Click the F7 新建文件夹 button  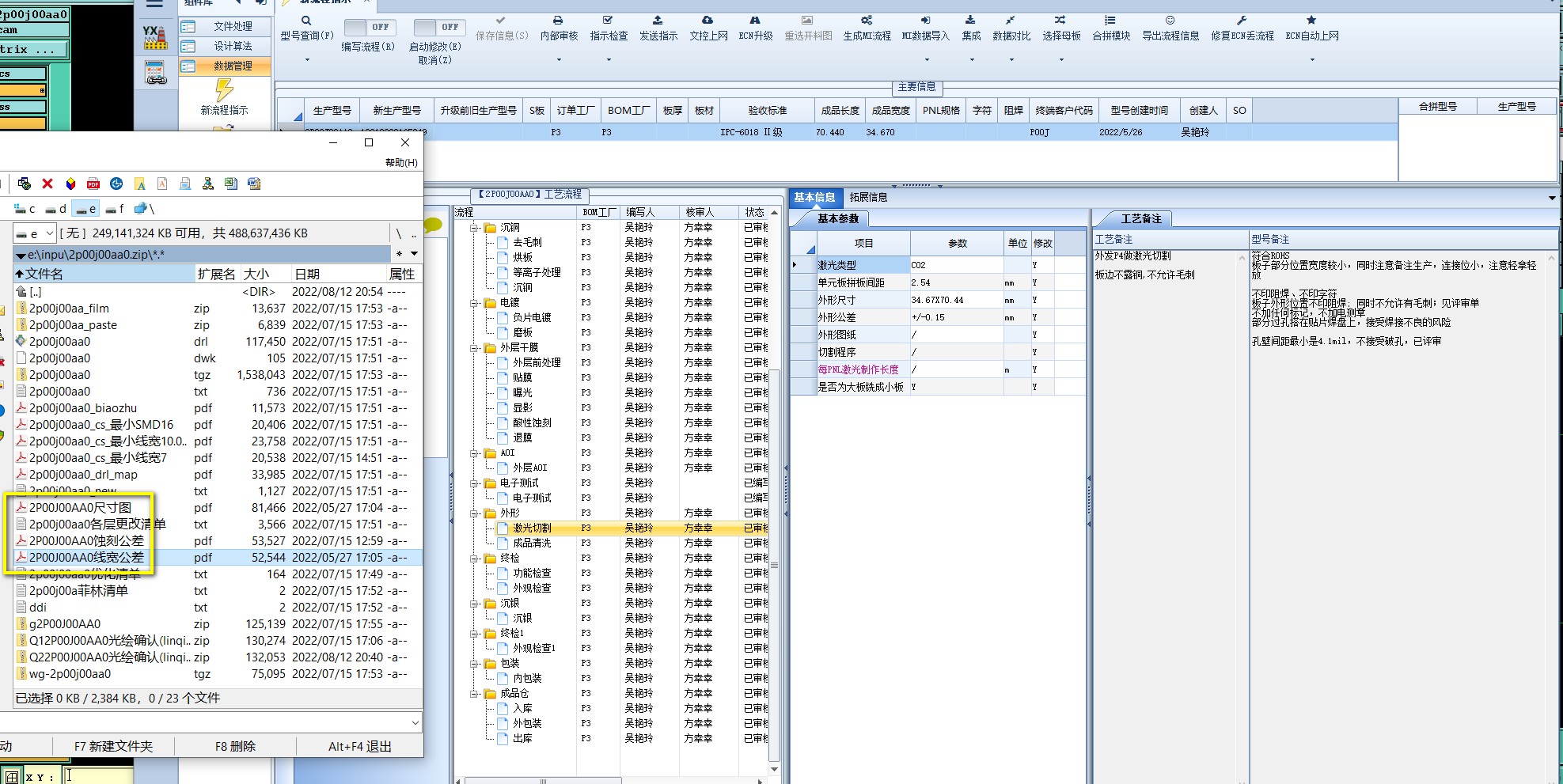pyautogui.click(x=113, y=746)
